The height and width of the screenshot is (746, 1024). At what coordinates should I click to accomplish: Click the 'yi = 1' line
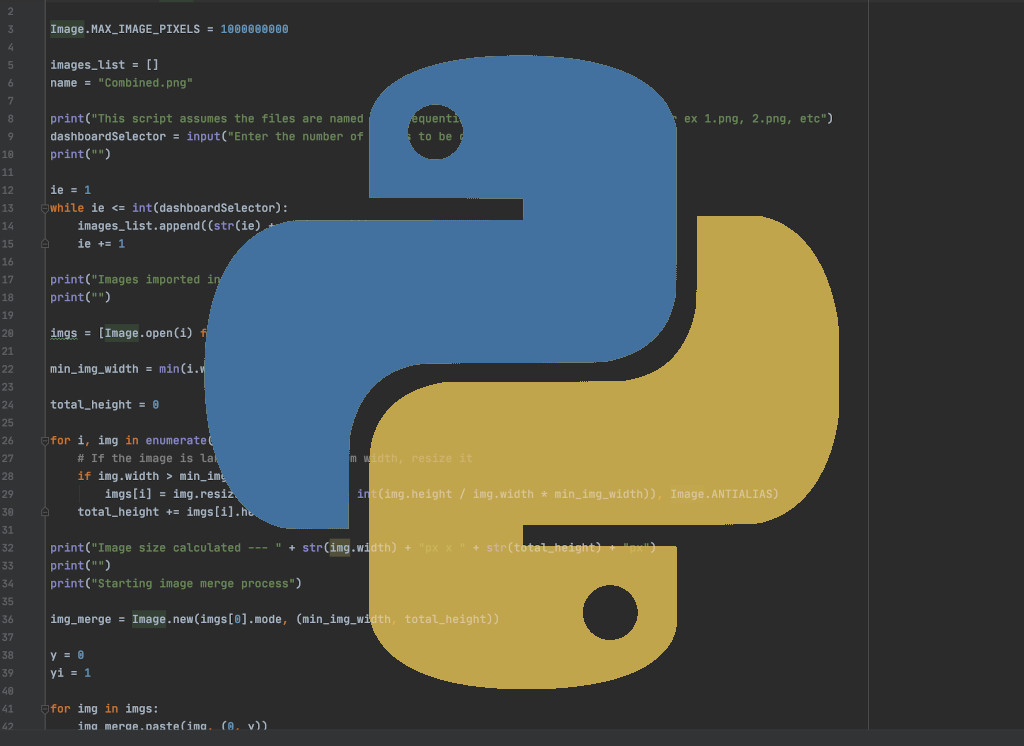click(x=71, y=673)
